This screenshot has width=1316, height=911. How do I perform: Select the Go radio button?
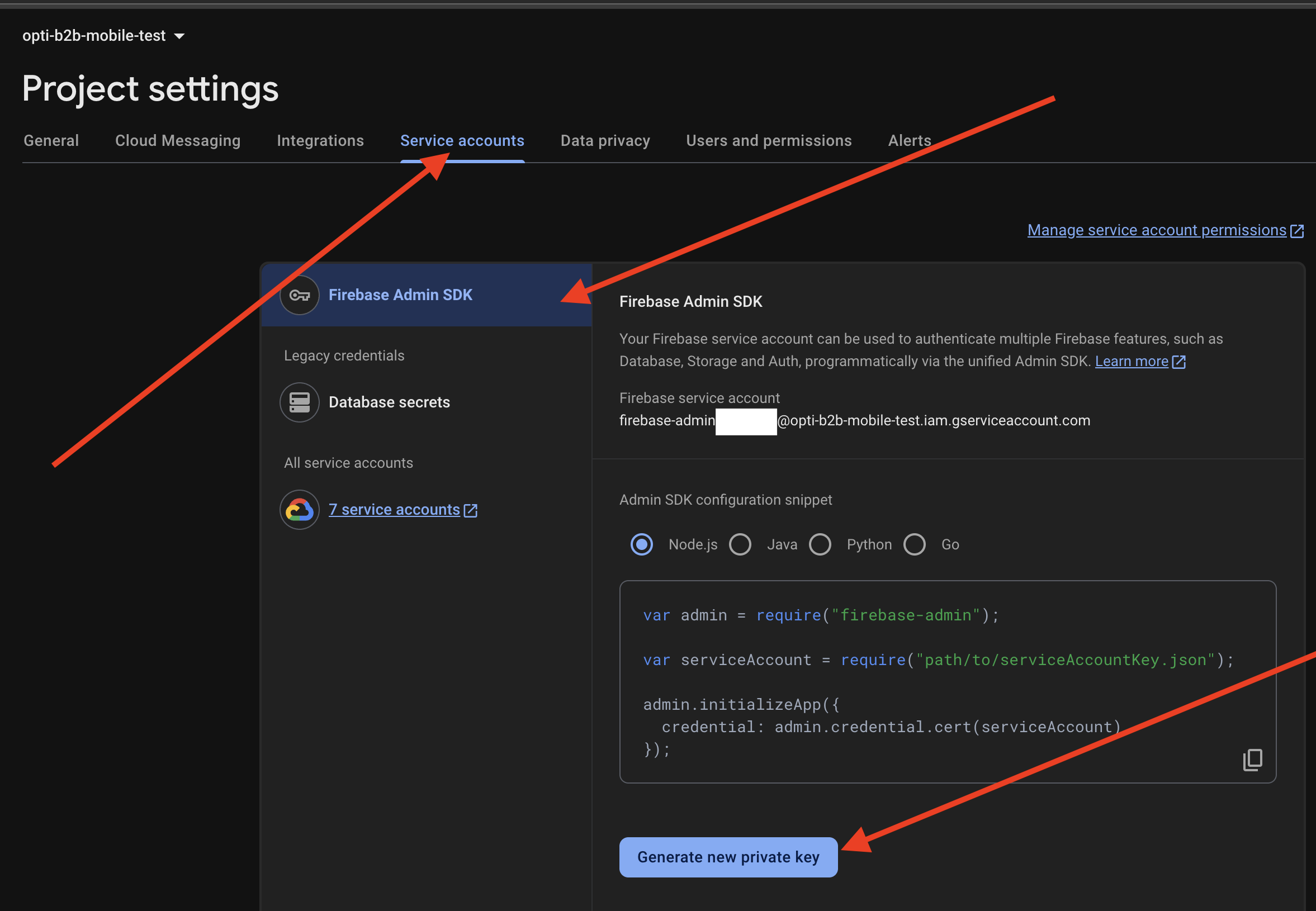914,544
